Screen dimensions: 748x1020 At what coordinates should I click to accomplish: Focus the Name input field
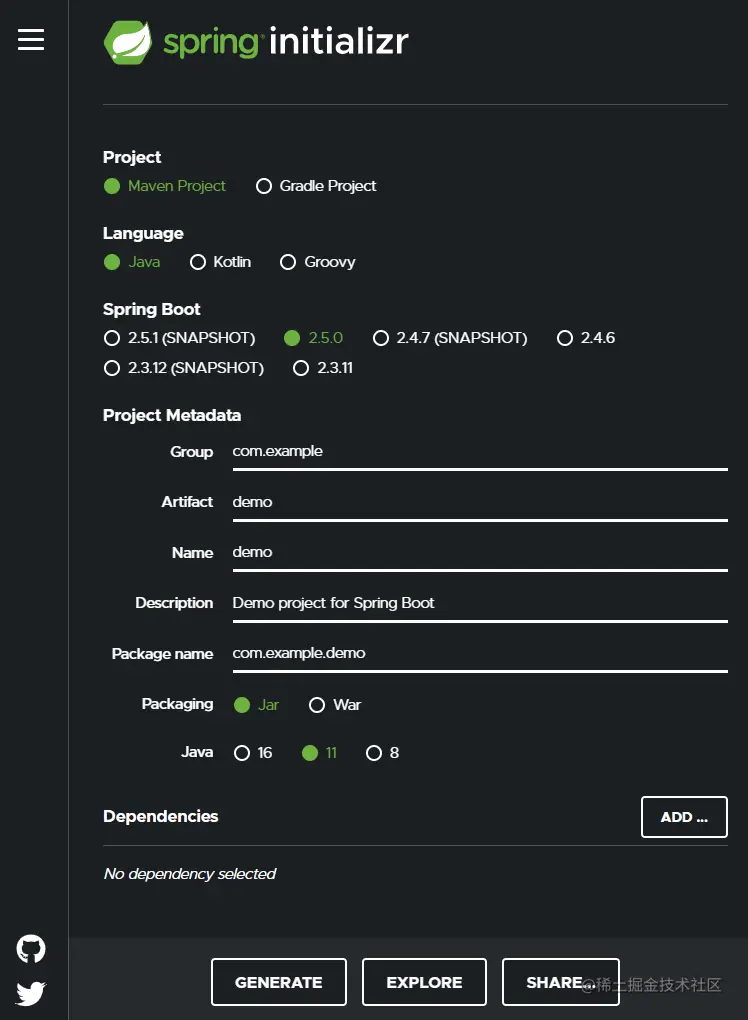click(x=480, y=553)
